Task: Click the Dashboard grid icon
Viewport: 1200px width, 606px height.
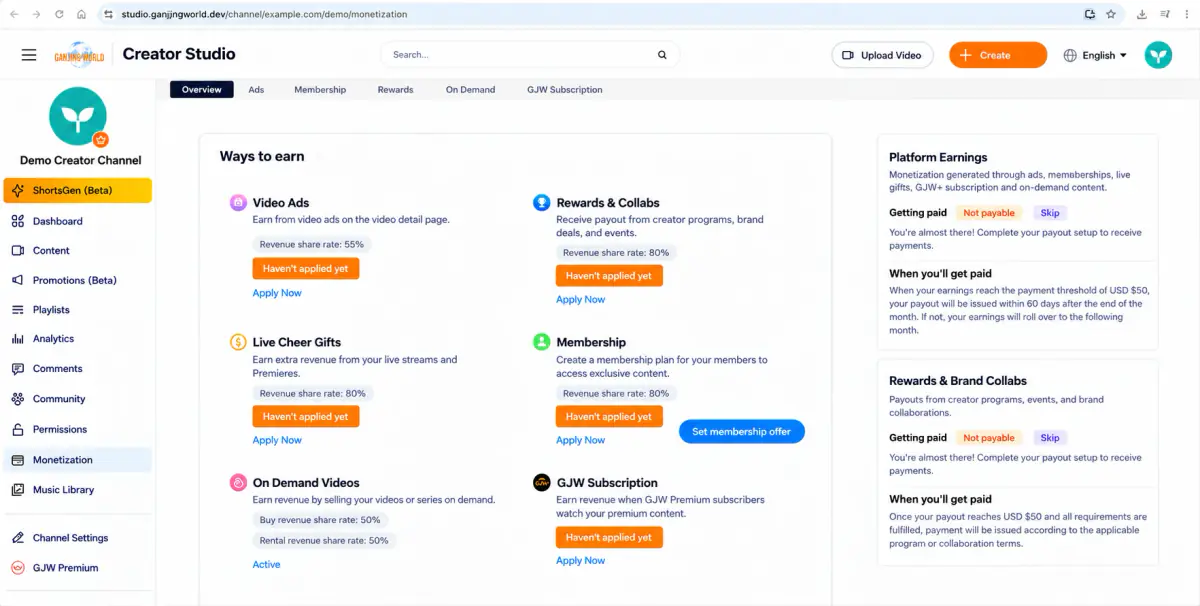Action: pos(18,221)
